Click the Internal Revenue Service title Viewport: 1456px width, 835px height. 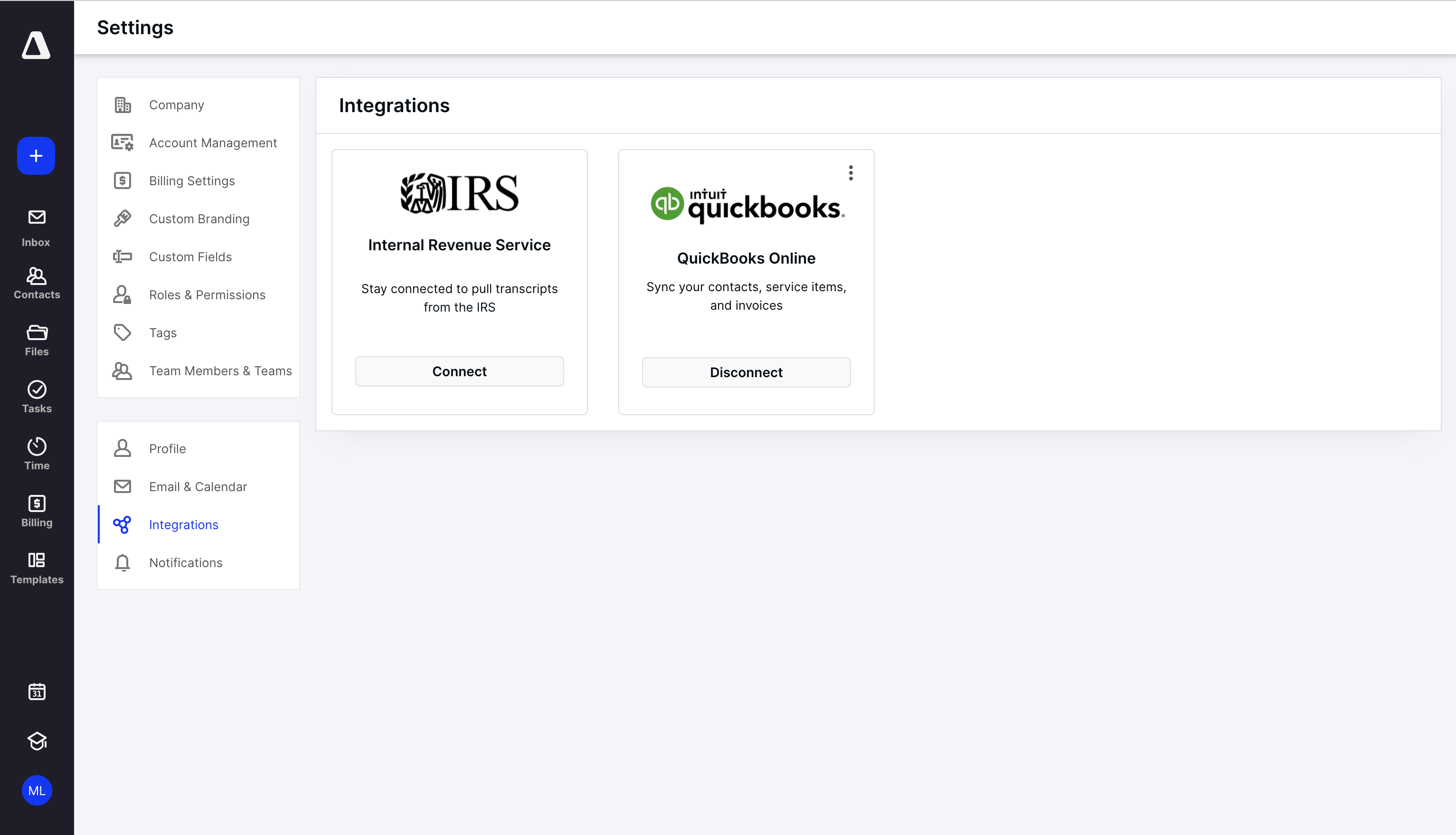click(x=460, y=245)
